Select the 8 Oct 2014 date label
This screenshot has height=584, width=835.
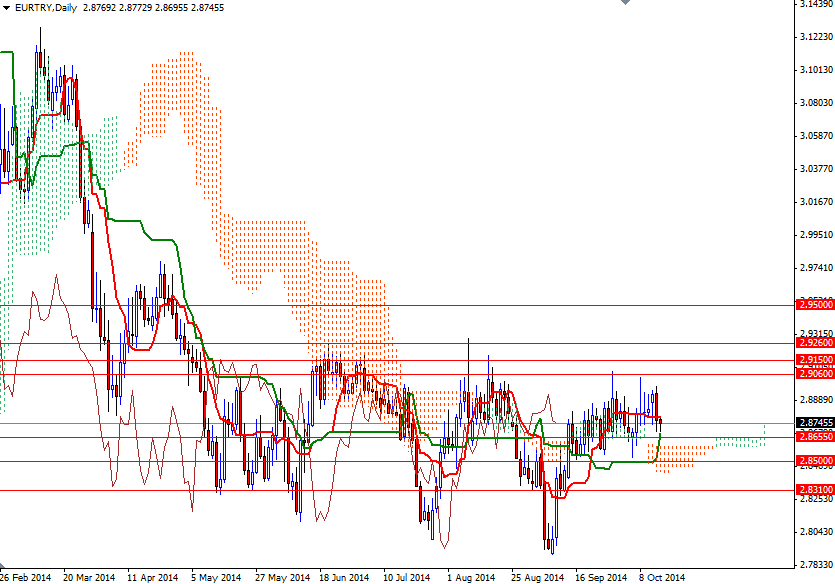660,576
